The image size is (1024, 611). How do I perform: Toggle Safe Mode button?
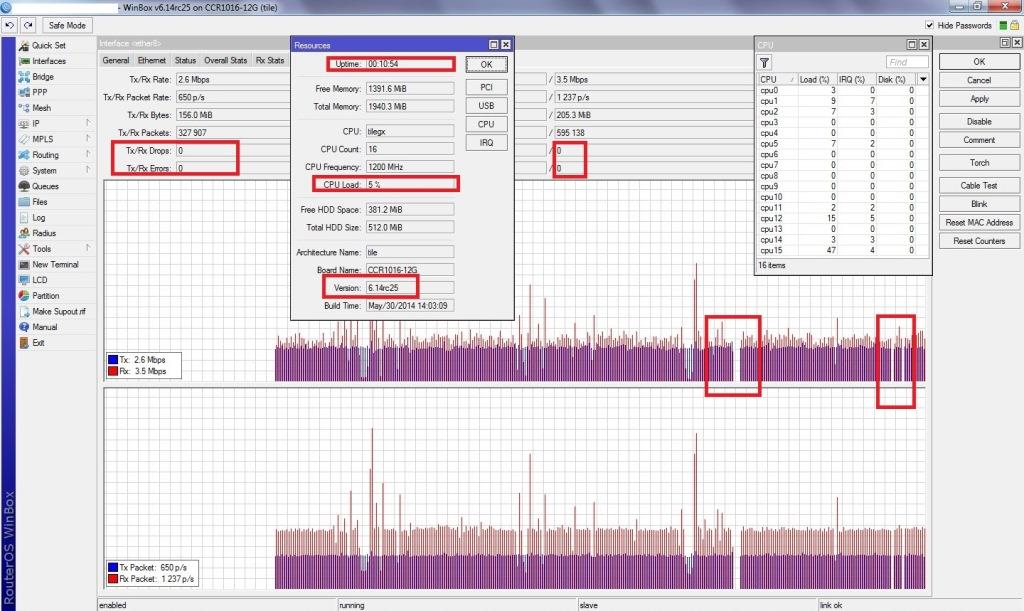click(x=67, y=25)
